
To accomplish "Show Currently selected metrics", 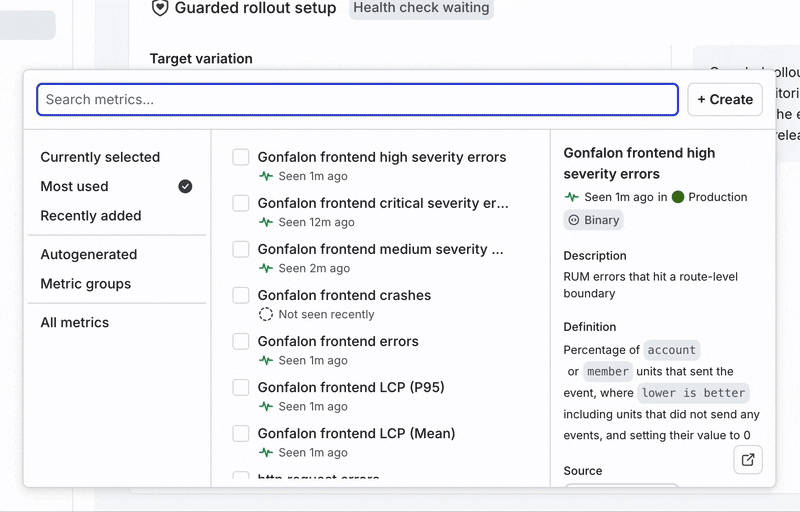I will (x=100, y=157).
